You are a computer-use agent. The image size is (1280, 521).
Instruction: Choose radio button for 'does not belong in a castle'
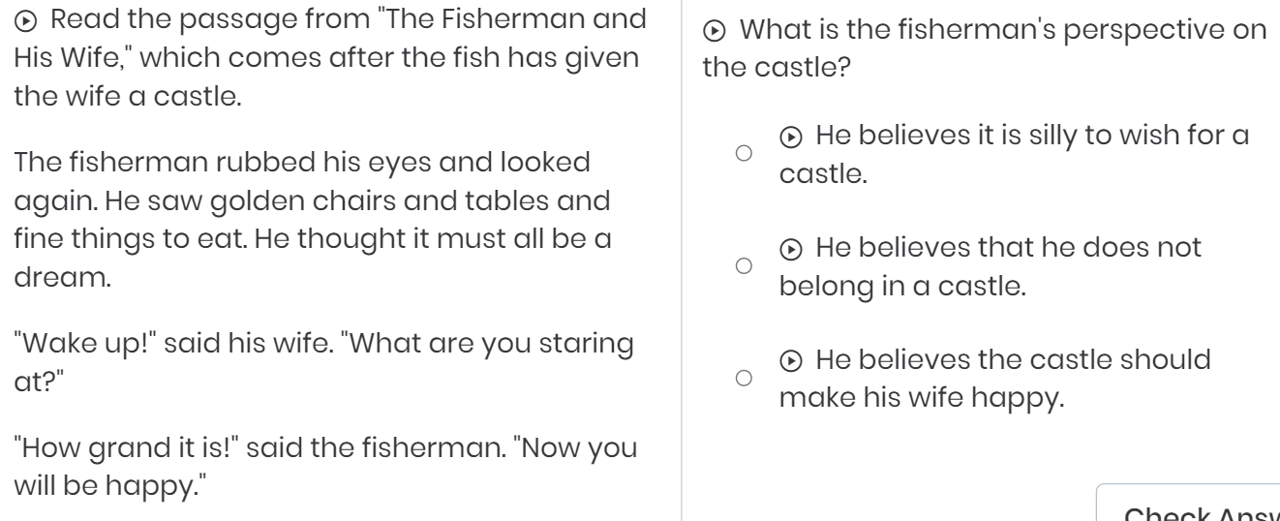click(x=742, y=267)
